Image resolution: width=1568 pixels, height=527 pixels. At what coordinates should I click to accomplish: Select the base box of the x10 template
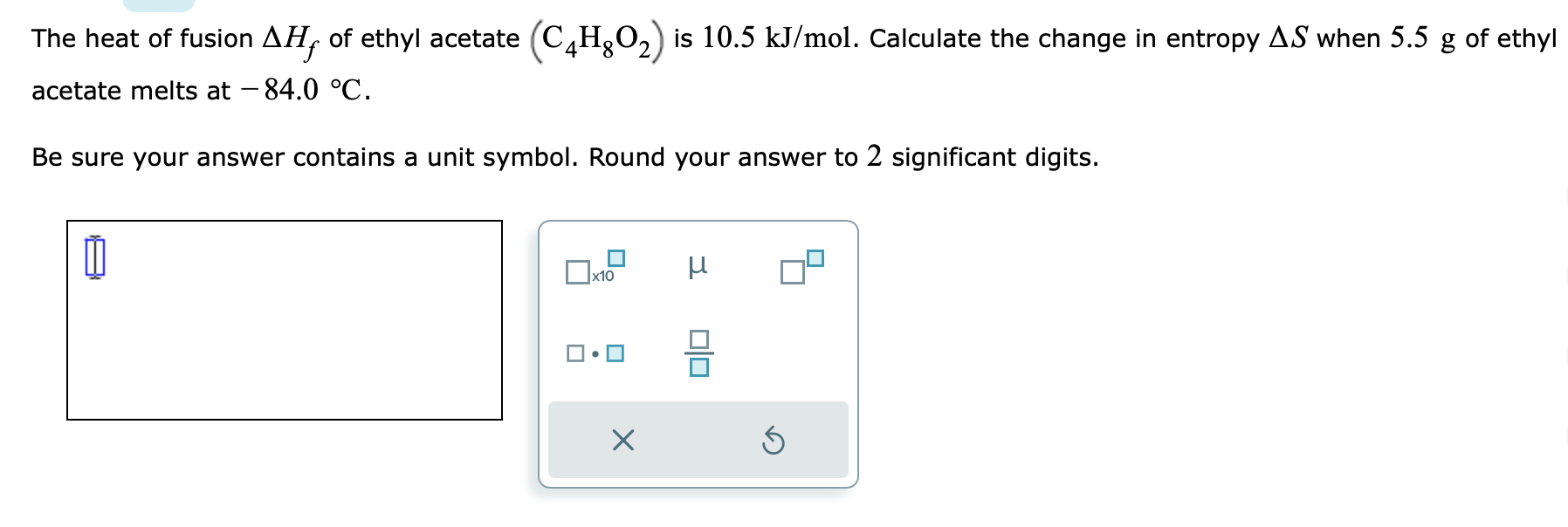click(x=578, y=273)
